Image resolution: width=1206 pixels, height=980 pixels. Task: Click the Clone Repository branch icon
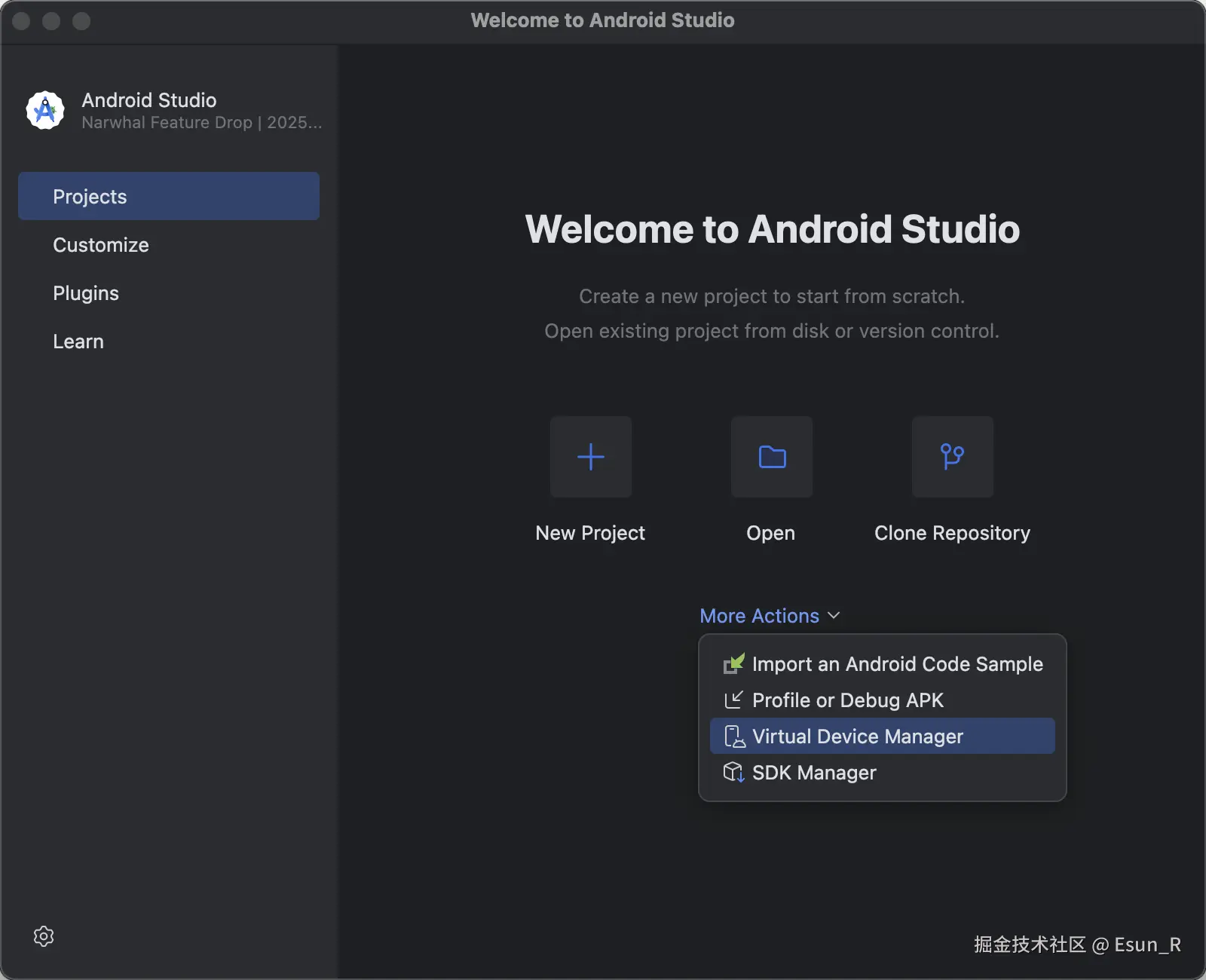coord(953,457)
